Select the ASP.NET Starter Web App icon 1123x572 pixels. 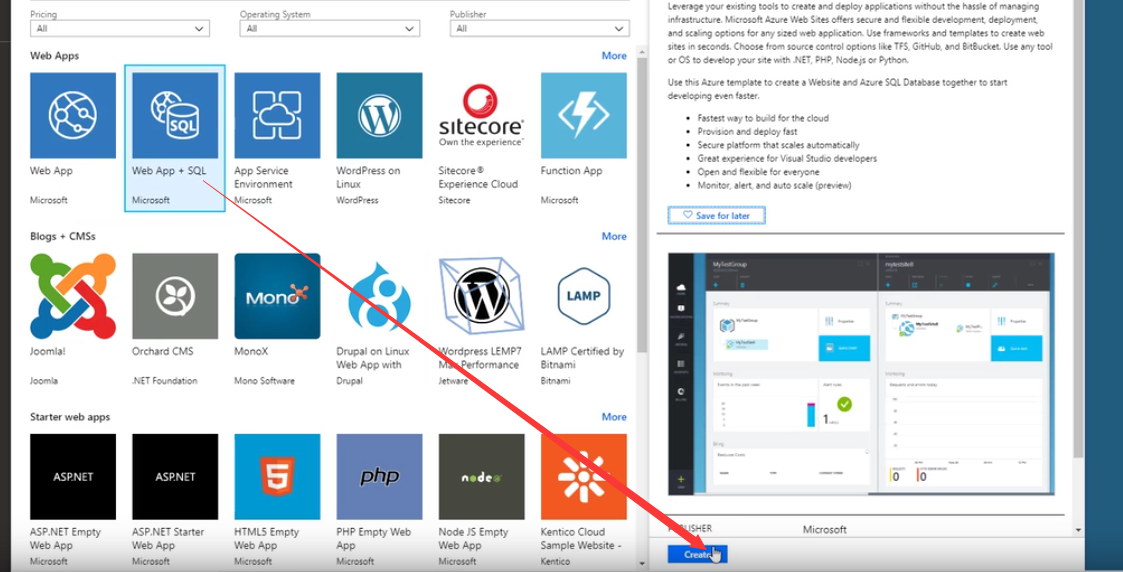pyautogui.click(x=175, y=477)
